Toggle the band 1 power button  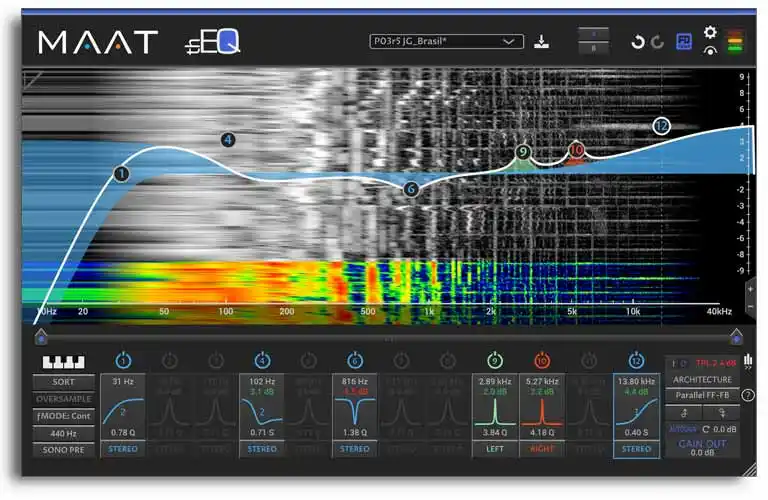tap(123, 360)
